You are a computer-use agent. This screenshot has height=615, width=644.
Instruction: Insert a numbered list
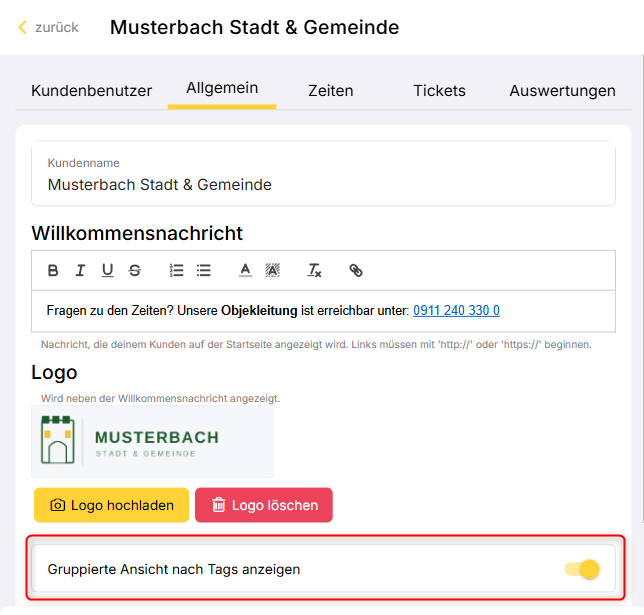pyautogui.click(x=177, y=271)
